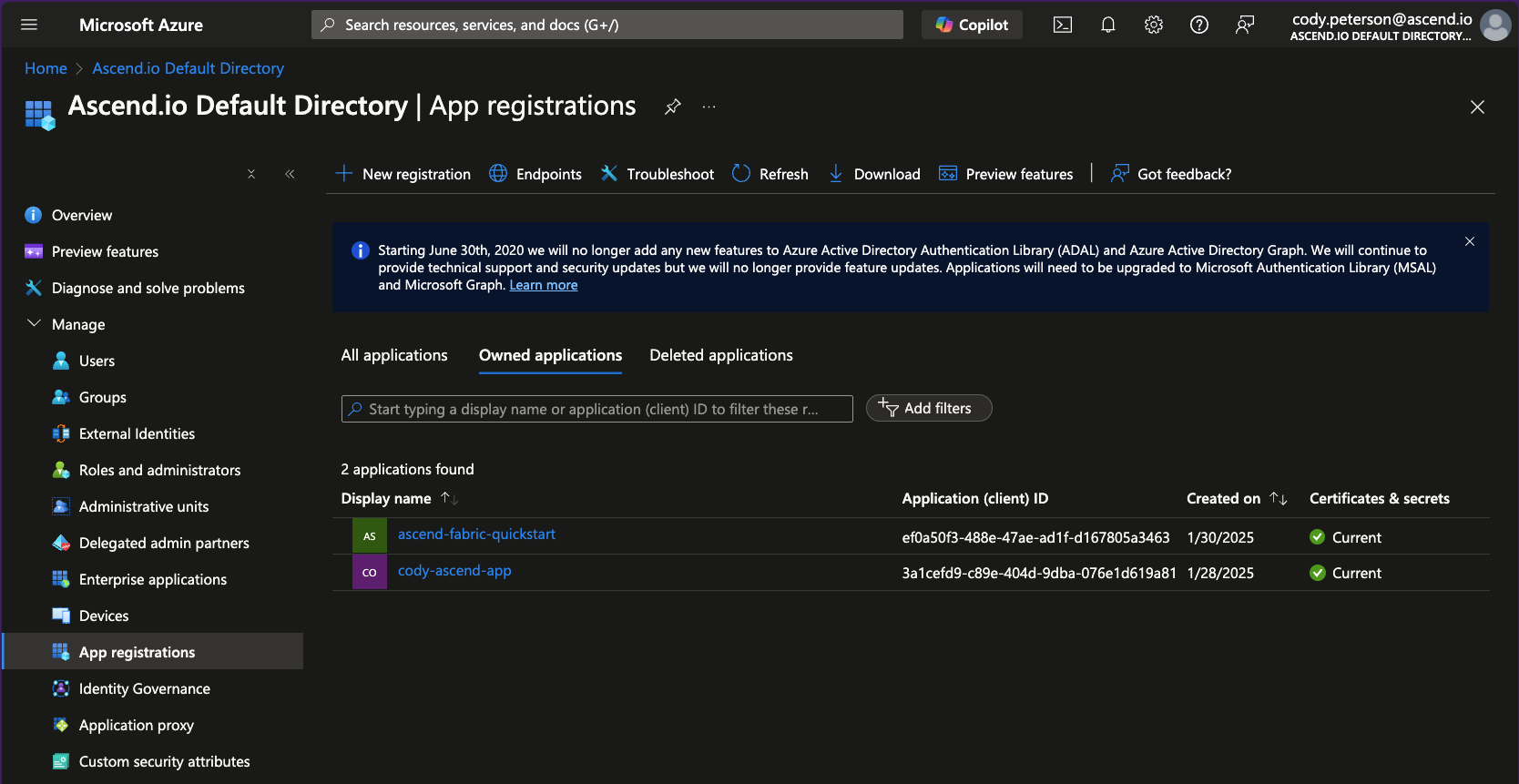
Task: Click the Enterprise applications icon
Action: pyautogui.click(x=61, y=579)
